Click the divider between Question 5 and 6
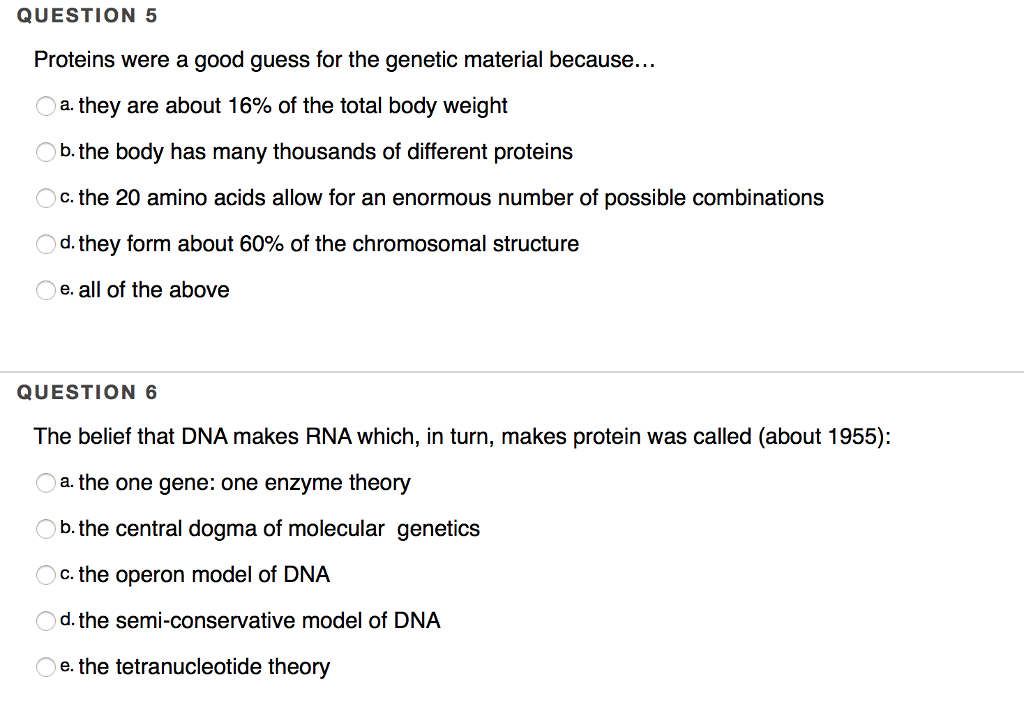1024x716 pixels. tap(512, 370)
